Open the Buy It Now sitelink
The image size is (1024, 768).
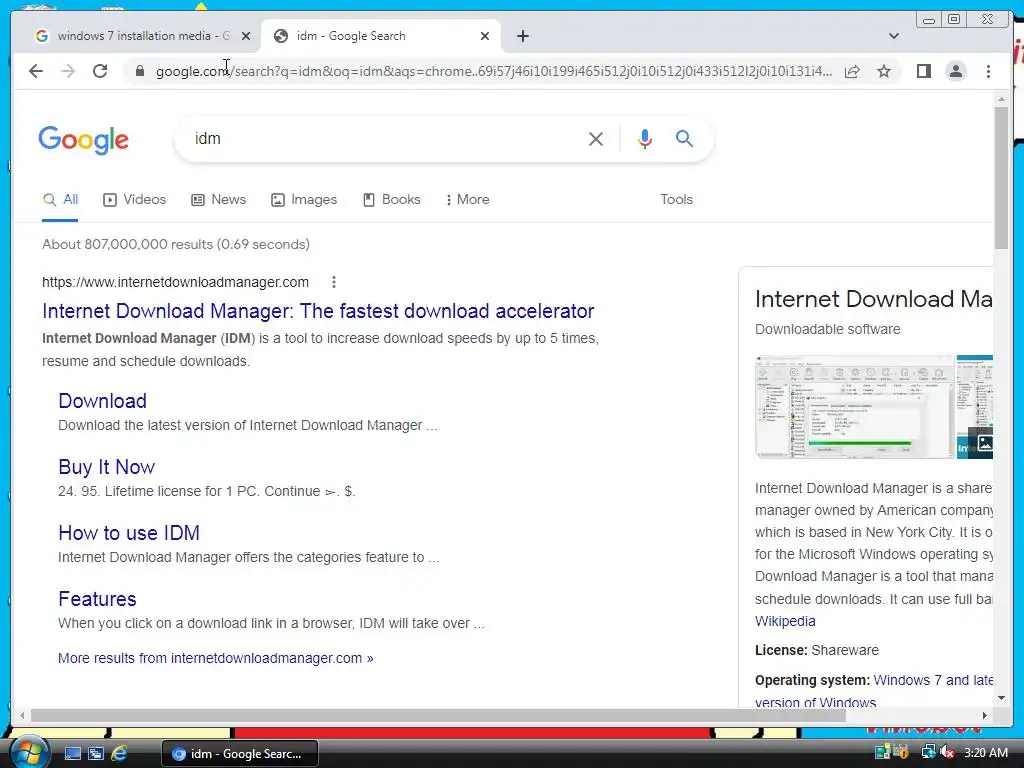pos(106,467)
